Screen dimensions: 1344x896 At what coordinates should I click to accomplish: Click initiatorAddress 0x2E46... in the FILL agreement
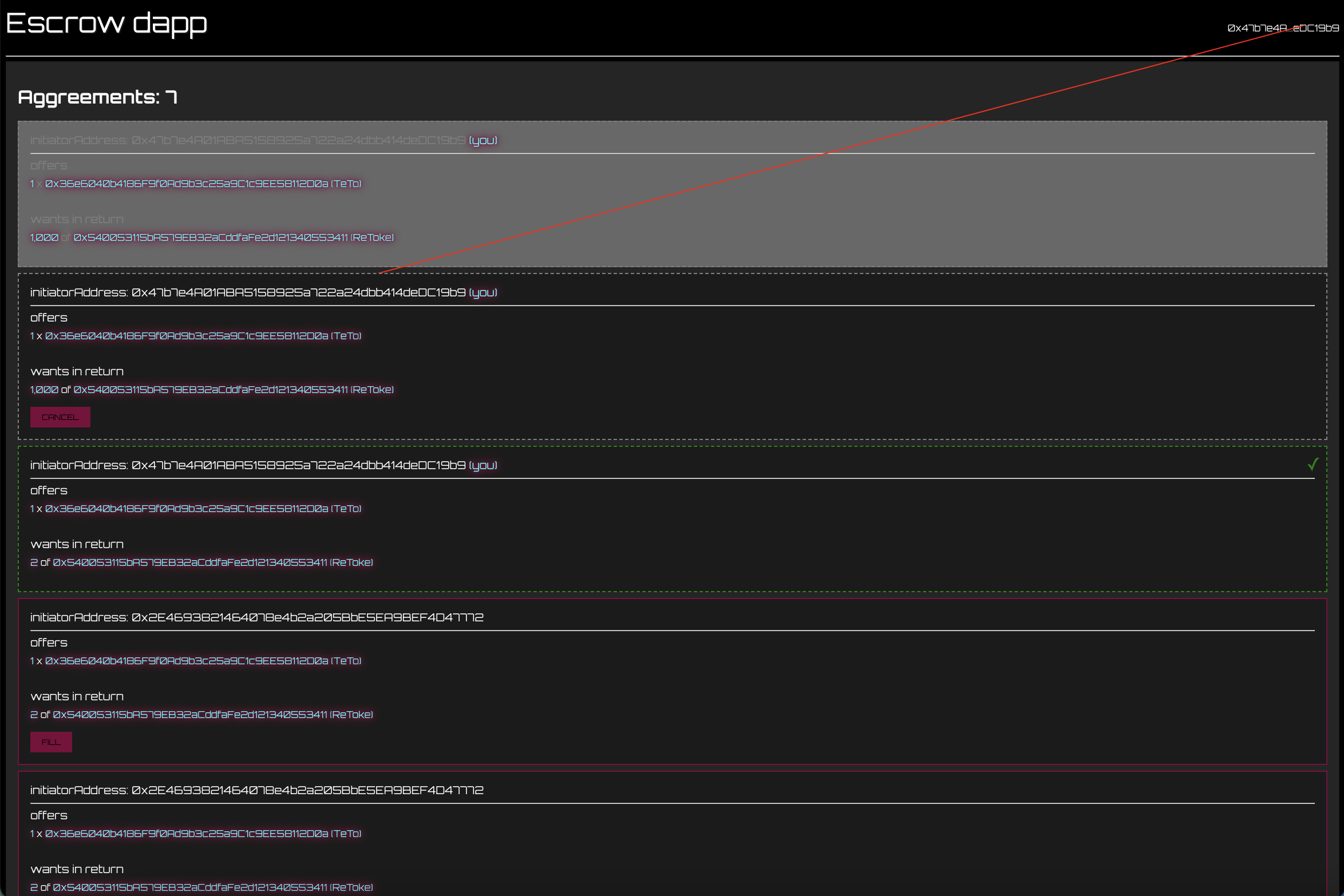coord(307,617)
